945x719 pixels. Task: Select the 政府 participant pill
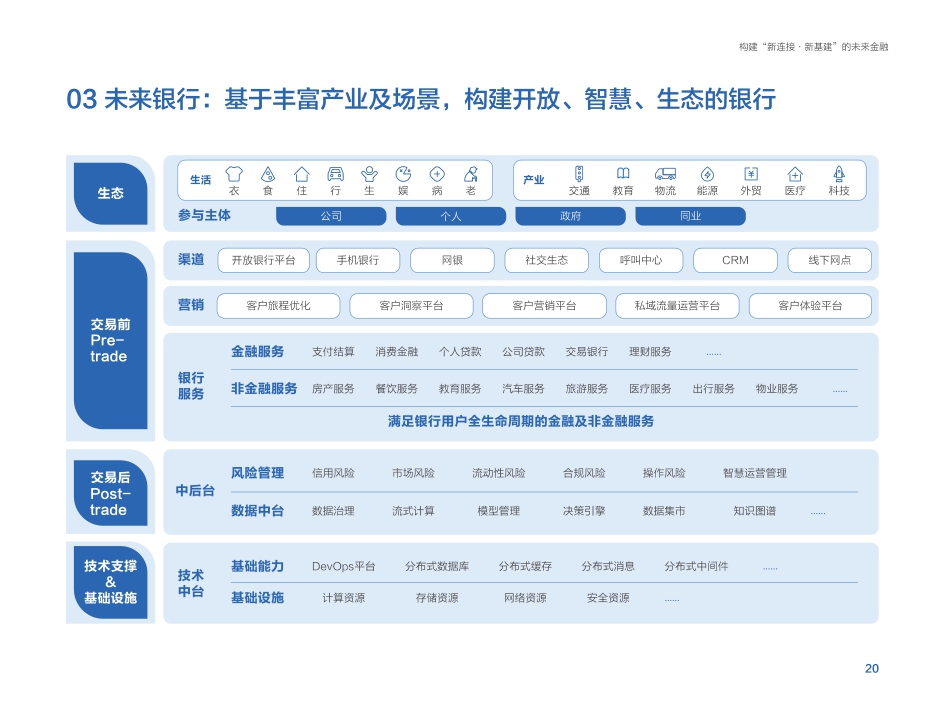coord(569,215)
